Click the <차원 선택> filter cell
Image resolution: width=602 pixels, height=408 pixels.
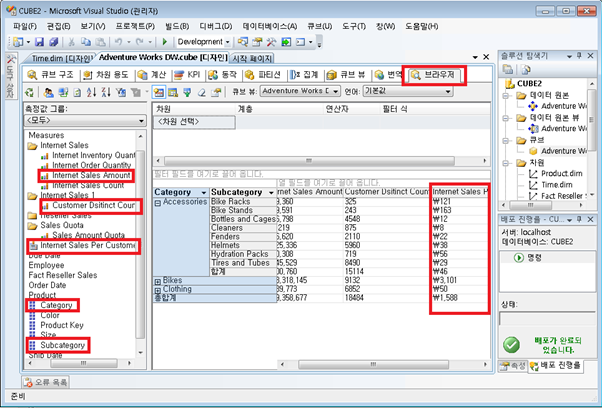click(194, 122)
